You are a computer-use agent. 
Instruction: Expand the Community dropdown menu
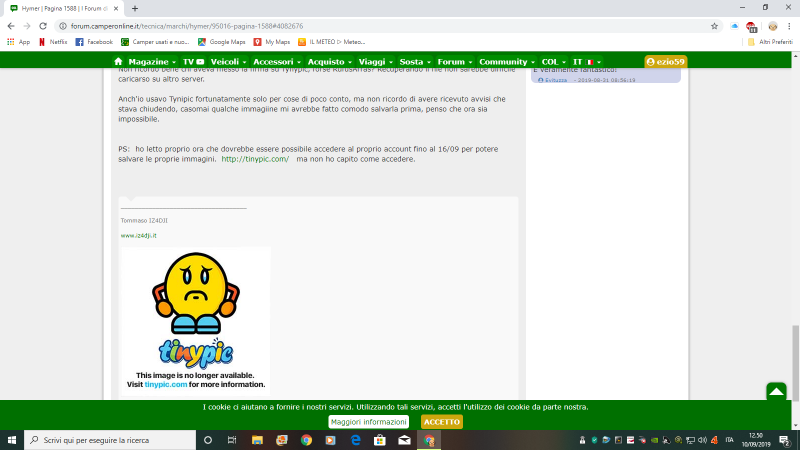point(505,62)
